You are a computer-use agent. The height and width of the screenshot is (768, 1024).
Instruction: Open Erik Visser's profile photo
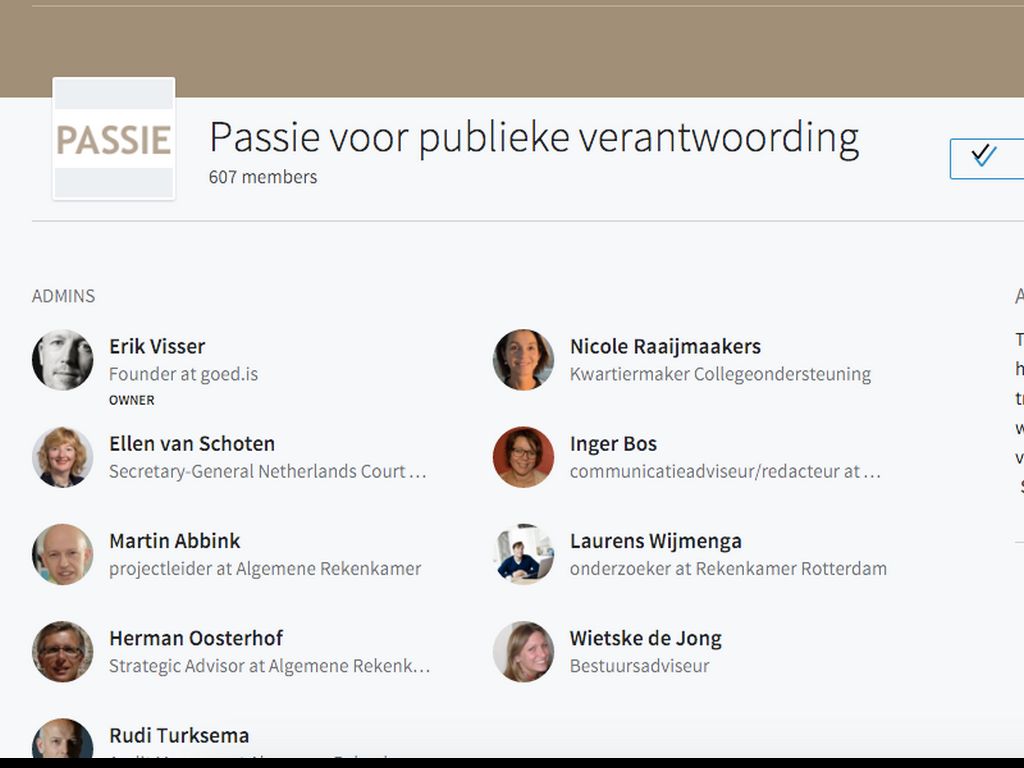tap(62, 360)
